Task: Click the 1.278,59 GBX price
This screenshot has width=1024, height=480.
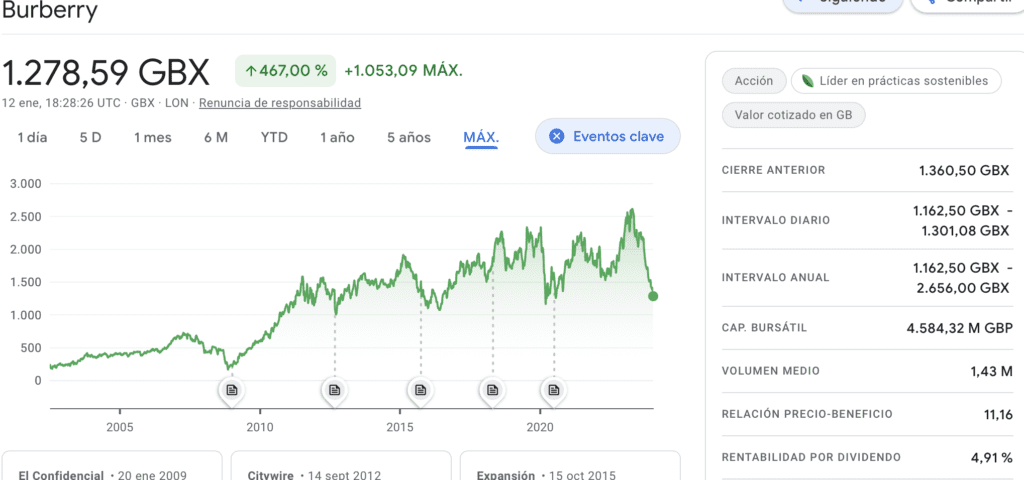Action: [106, 72]
